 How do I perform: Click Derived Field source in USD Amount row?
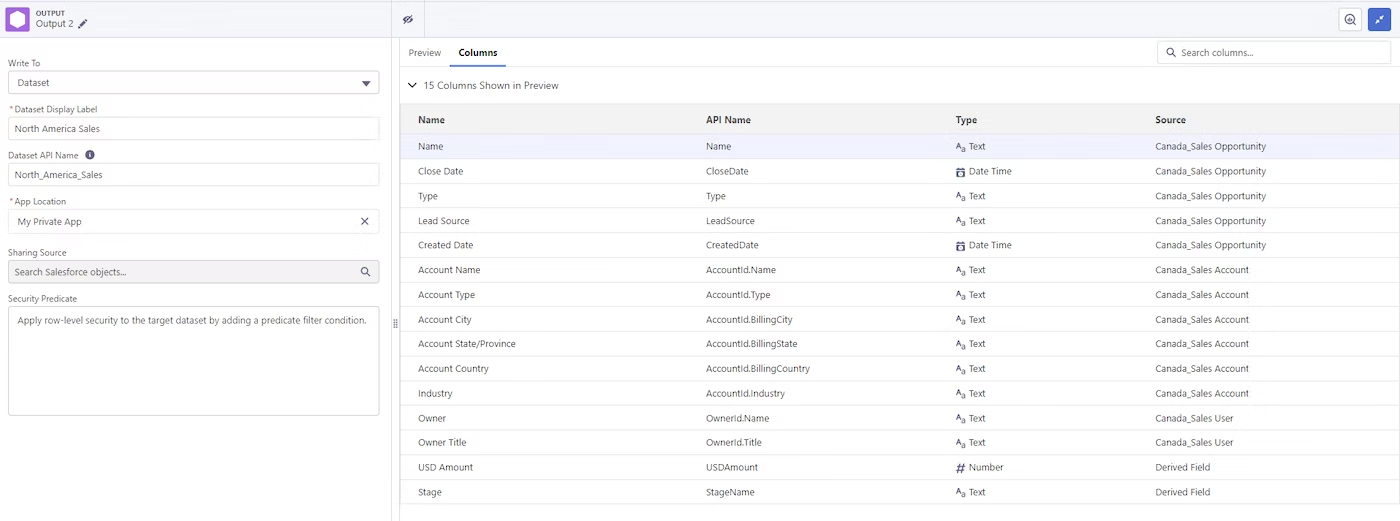(x=1182, y=467)
